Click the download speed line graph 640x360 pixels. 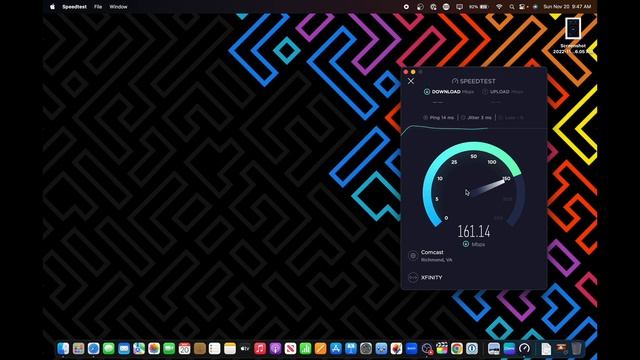473,129
